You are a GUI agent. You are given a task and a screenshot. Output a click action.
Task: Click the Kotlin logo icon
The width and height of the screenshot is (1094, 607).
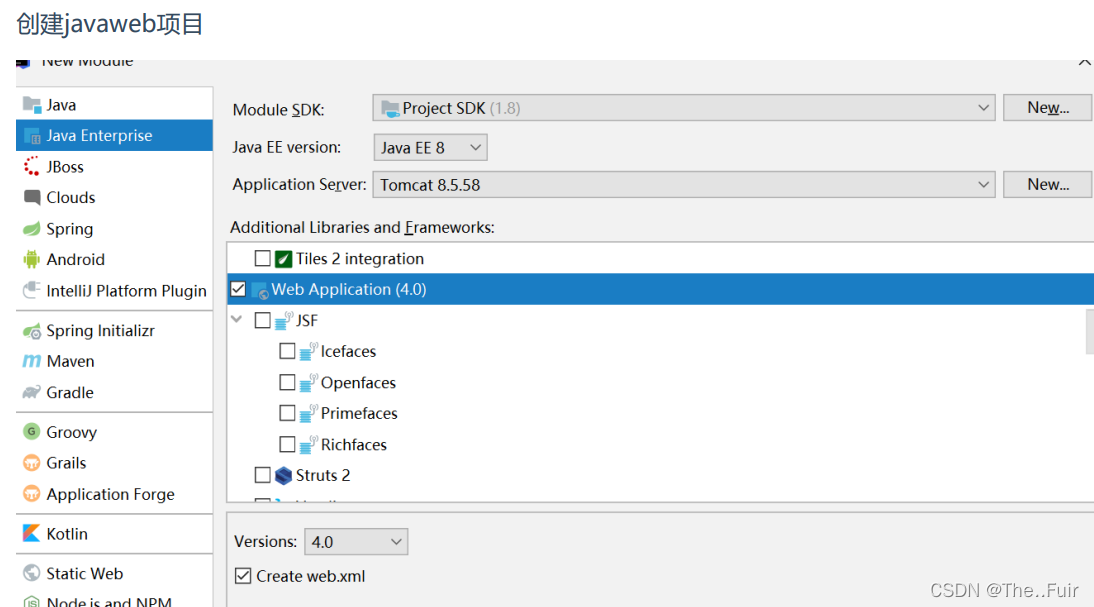pyautogui.click(x=31, y=534)
